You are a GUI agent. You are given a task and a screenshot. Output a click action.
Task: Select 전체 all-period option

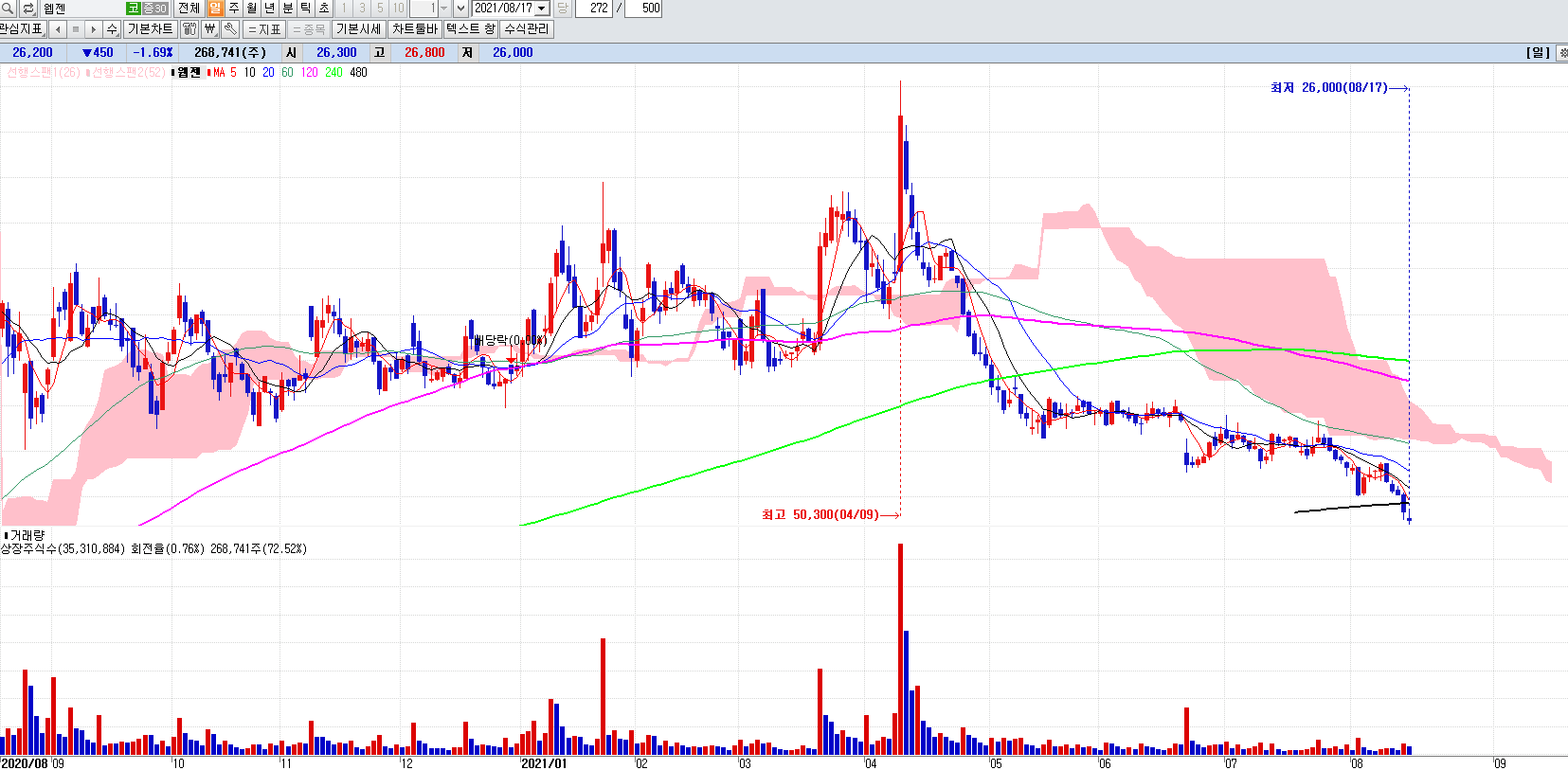[189, 8]
